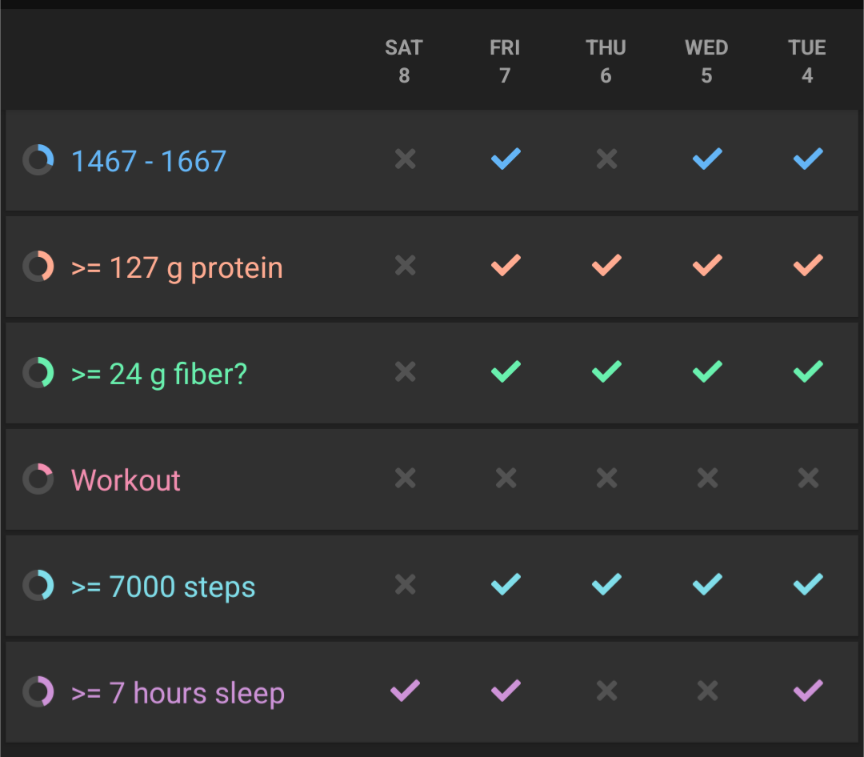Viewport: 864px width, 757px height.
Task: Click the cyan ring icon beside 7000 steps
Action: pos(38,585)
